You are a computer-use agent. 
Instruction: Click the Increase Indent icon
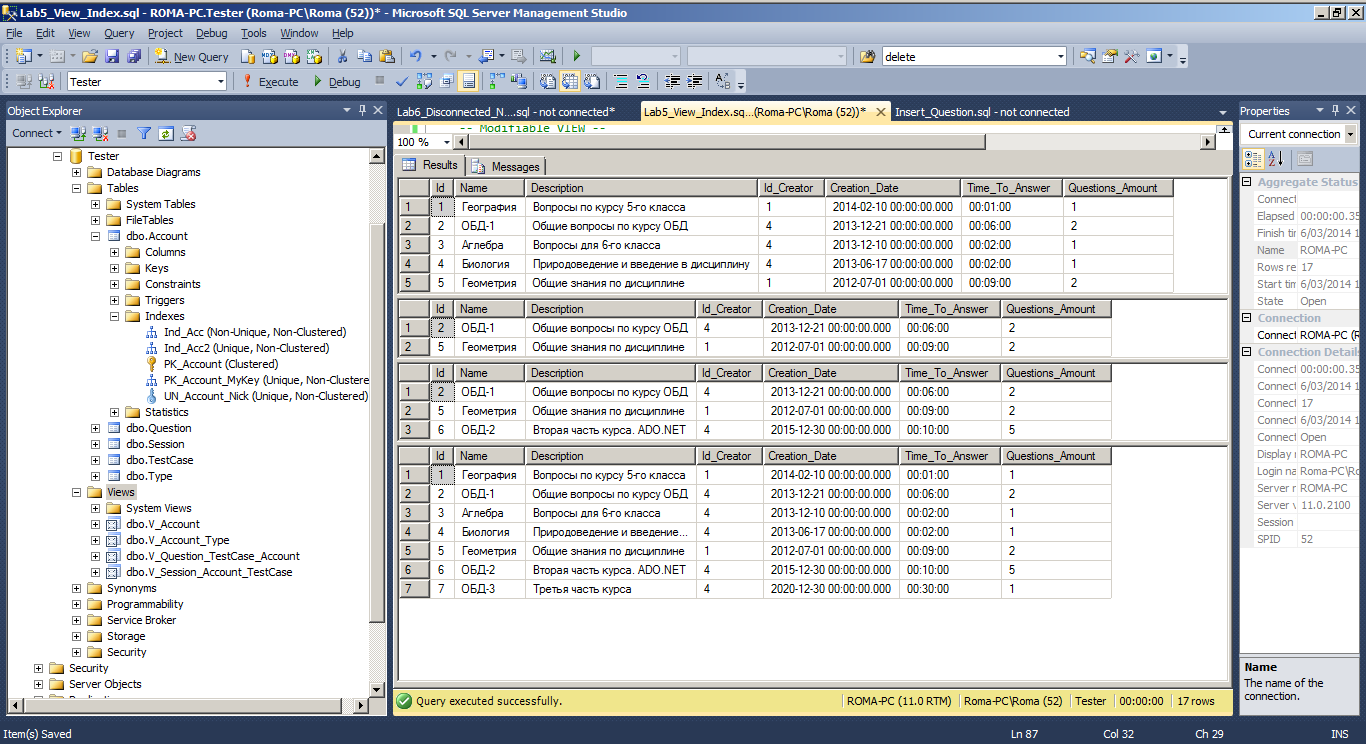coord(695,82)
